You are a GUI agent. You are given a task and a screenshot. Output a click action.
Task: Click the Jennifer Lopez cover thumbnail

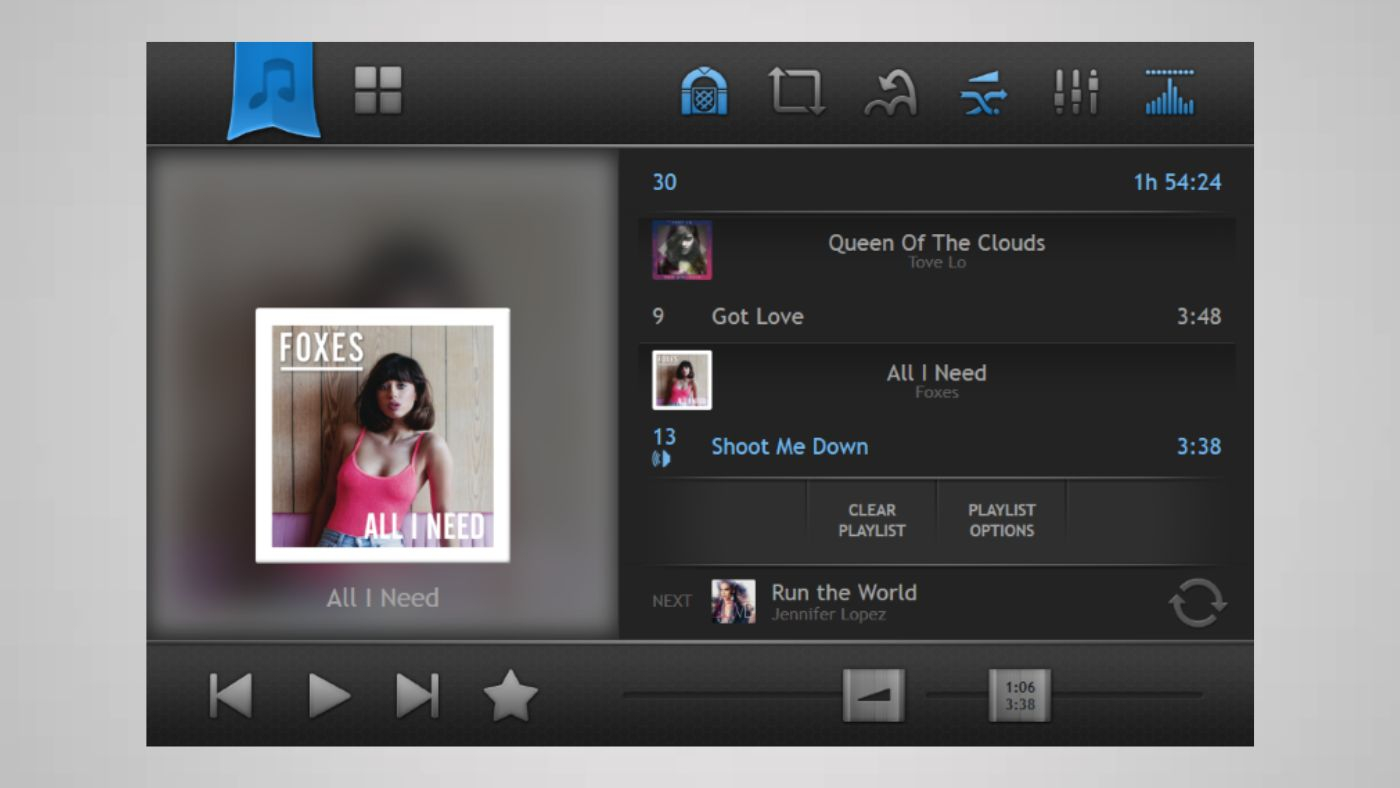pos(733,602)
